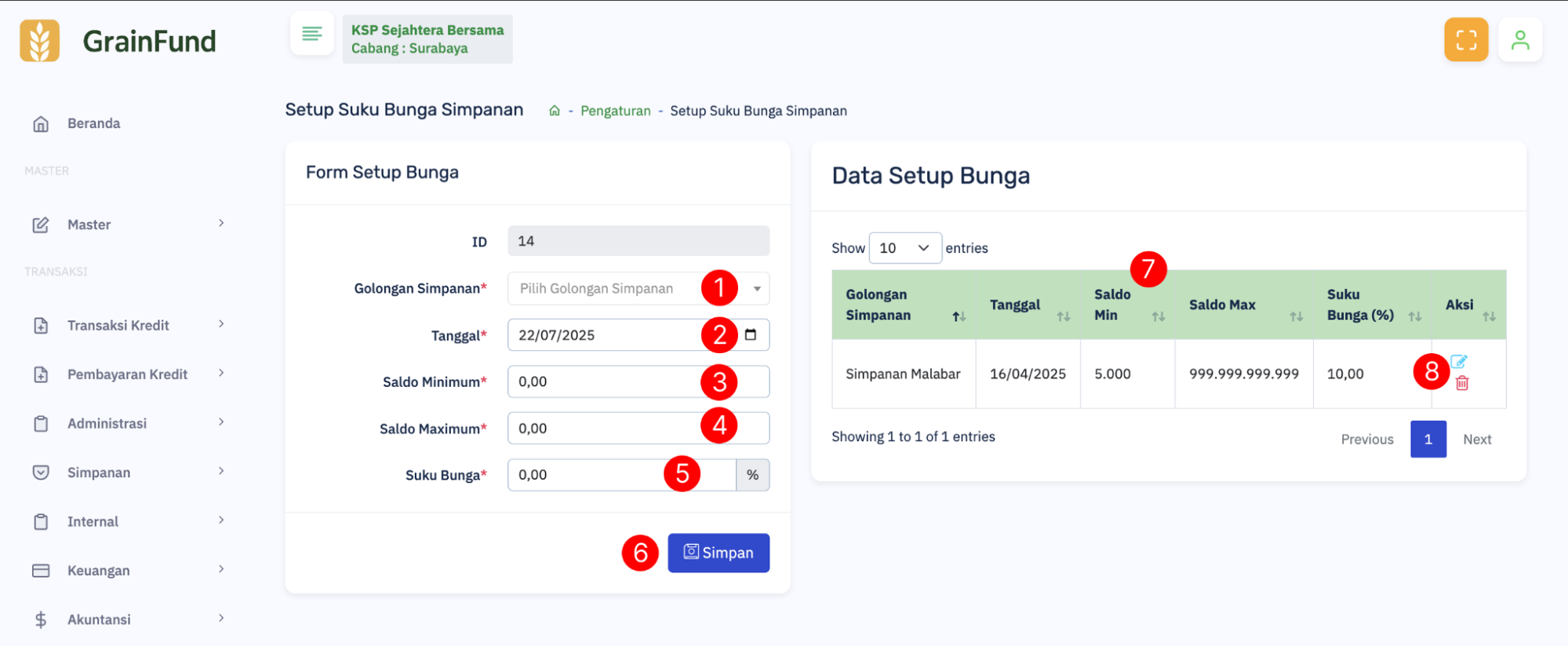Image resolution: width=1568 pixels, height=646 pixels.
Task: Click the KSP Sejahtera Bersama branch label
Action: 427,39
